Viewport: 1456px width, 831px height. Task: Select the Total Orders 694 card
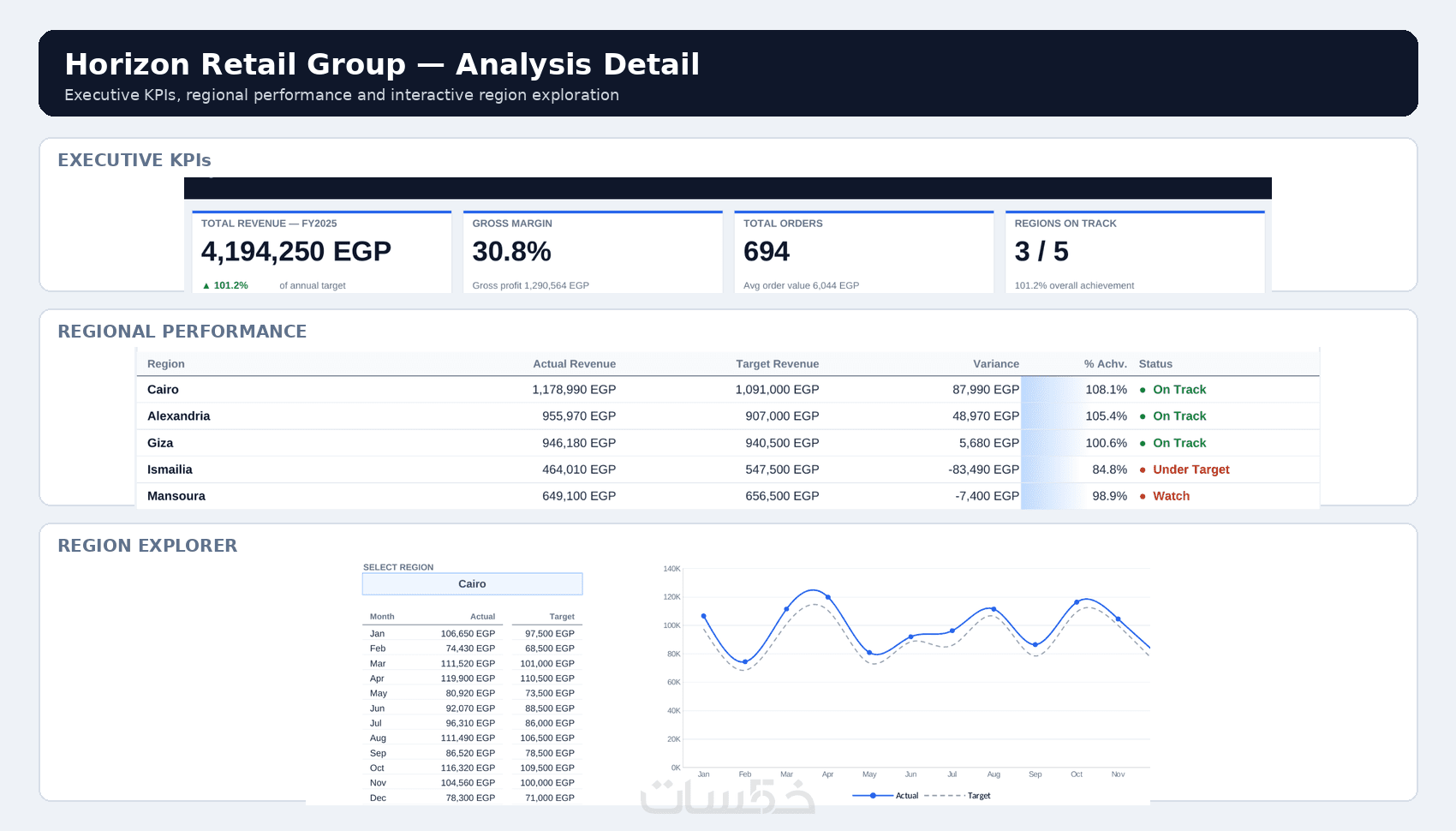click(864, 252)
